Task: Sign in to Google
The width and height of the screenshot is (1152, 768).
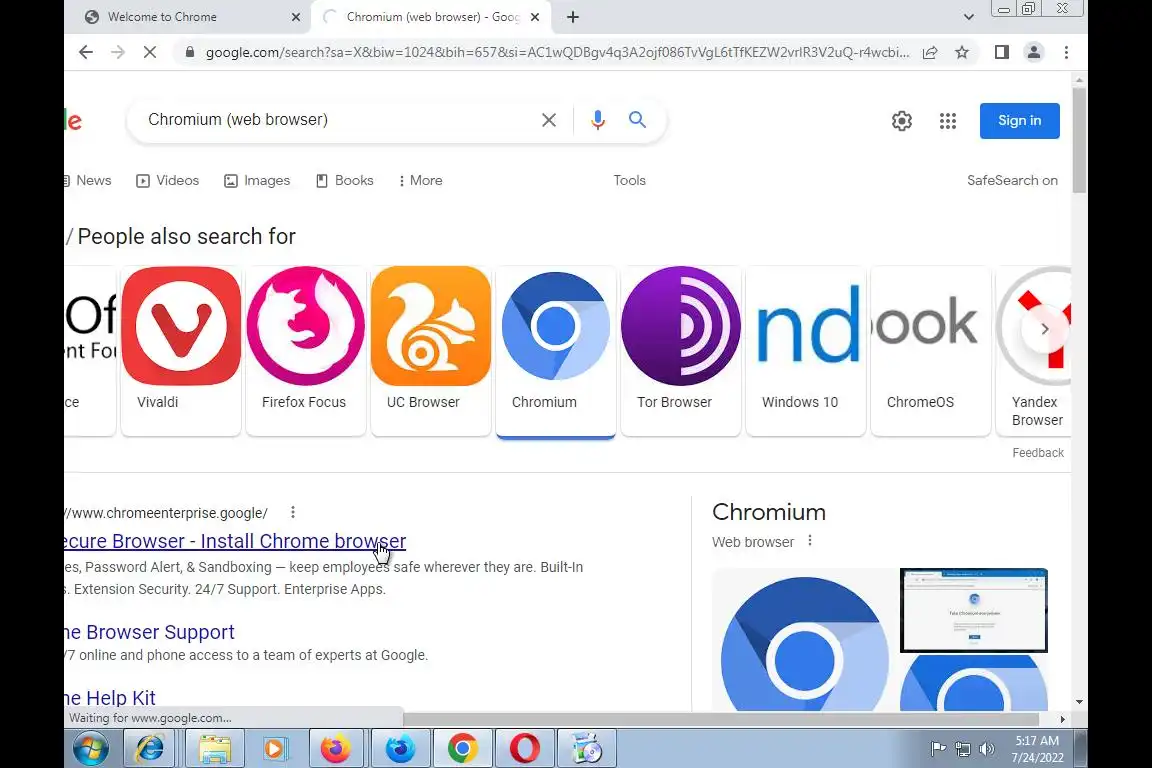Action: pos(1019,121)
